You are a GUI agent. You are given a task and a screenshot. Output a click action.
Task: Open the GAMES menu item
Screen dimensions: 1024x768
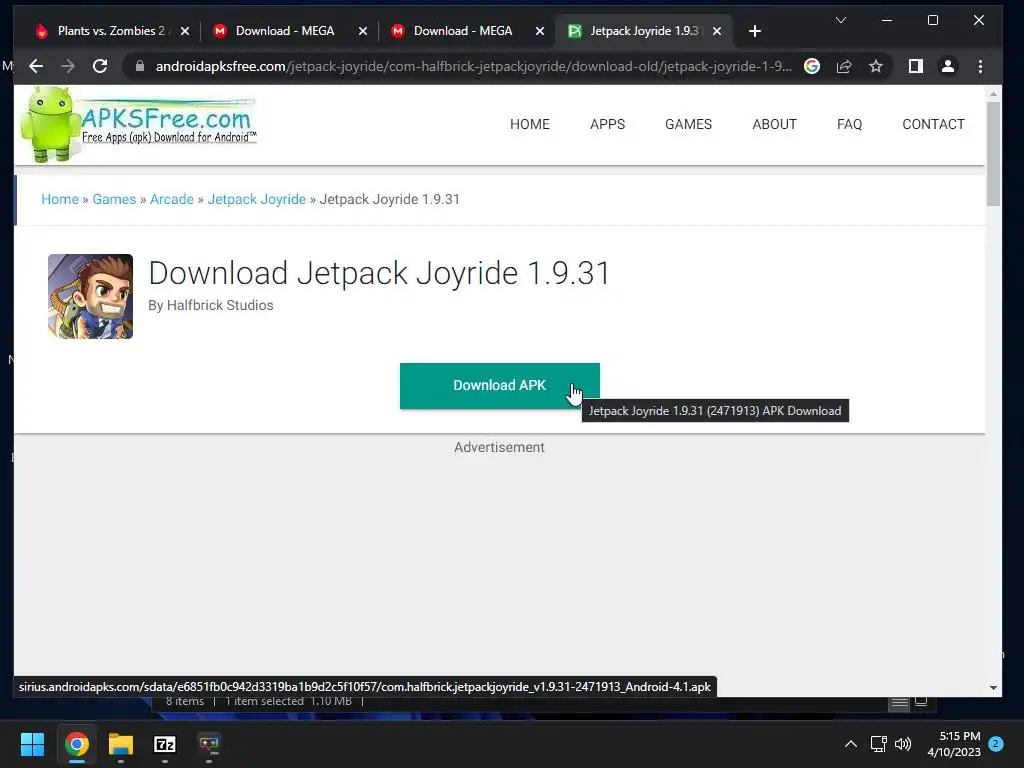coord(688,124)
